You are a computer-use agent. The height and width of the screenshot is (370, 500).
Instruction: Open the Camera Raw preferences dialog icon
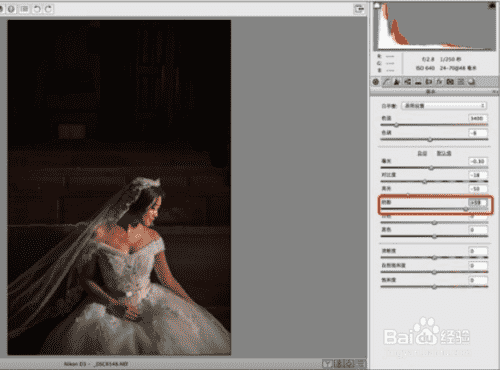pyautogui.click(x=24, y=9)
